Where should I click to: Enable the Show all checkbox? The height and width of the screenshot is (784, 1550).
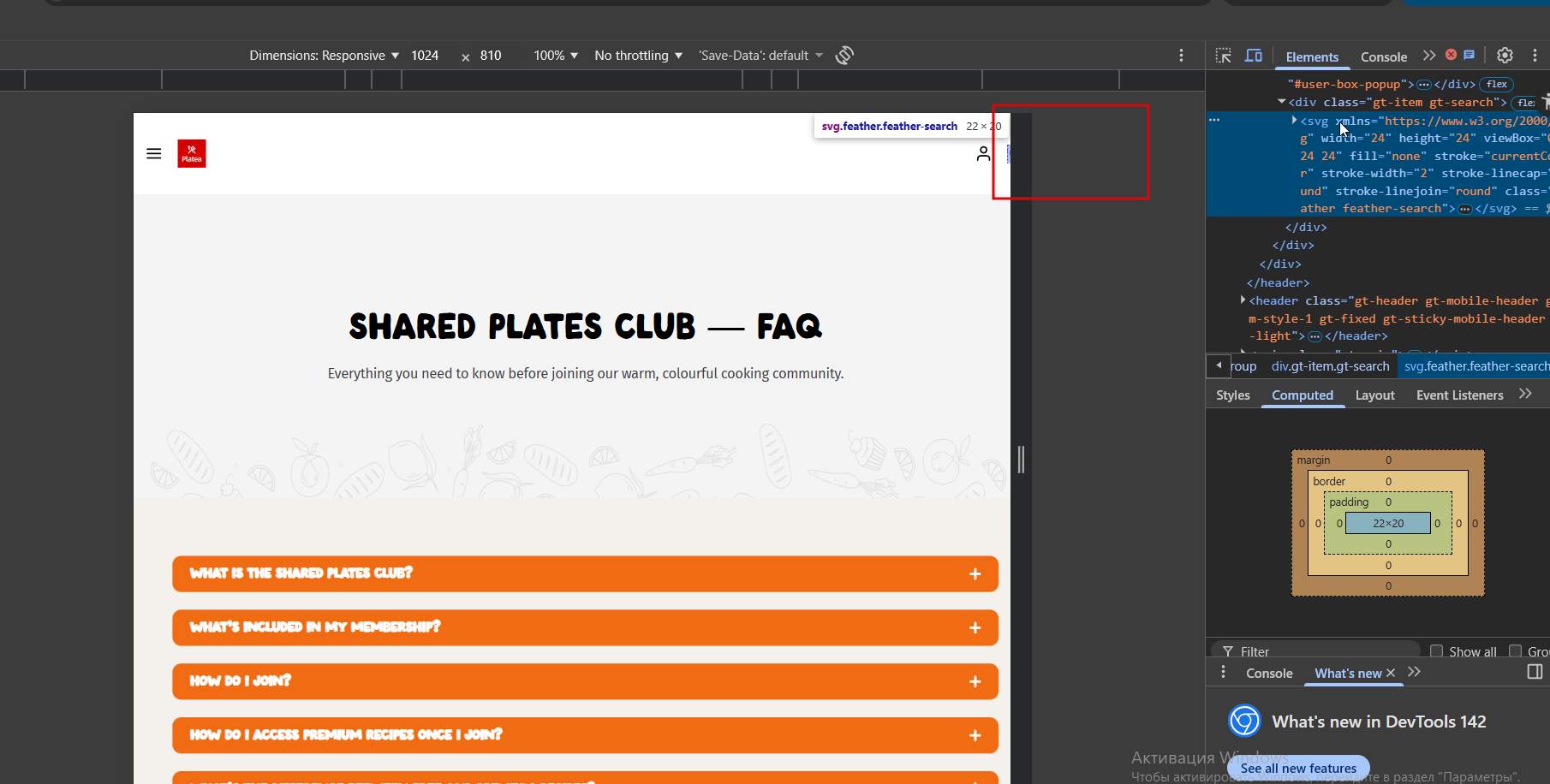click(1437, 651)
